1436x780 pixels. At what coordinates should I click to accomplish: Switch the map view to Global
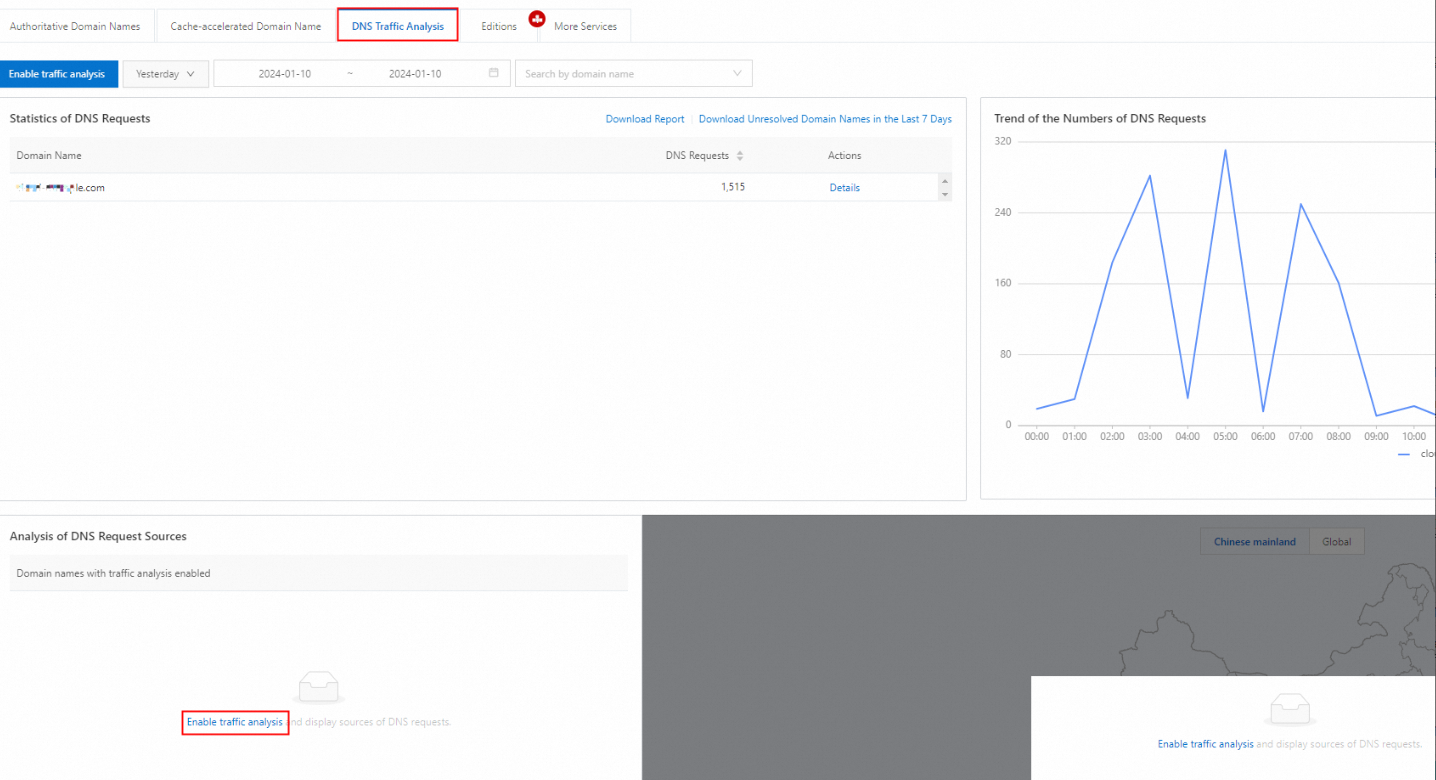1337,542
